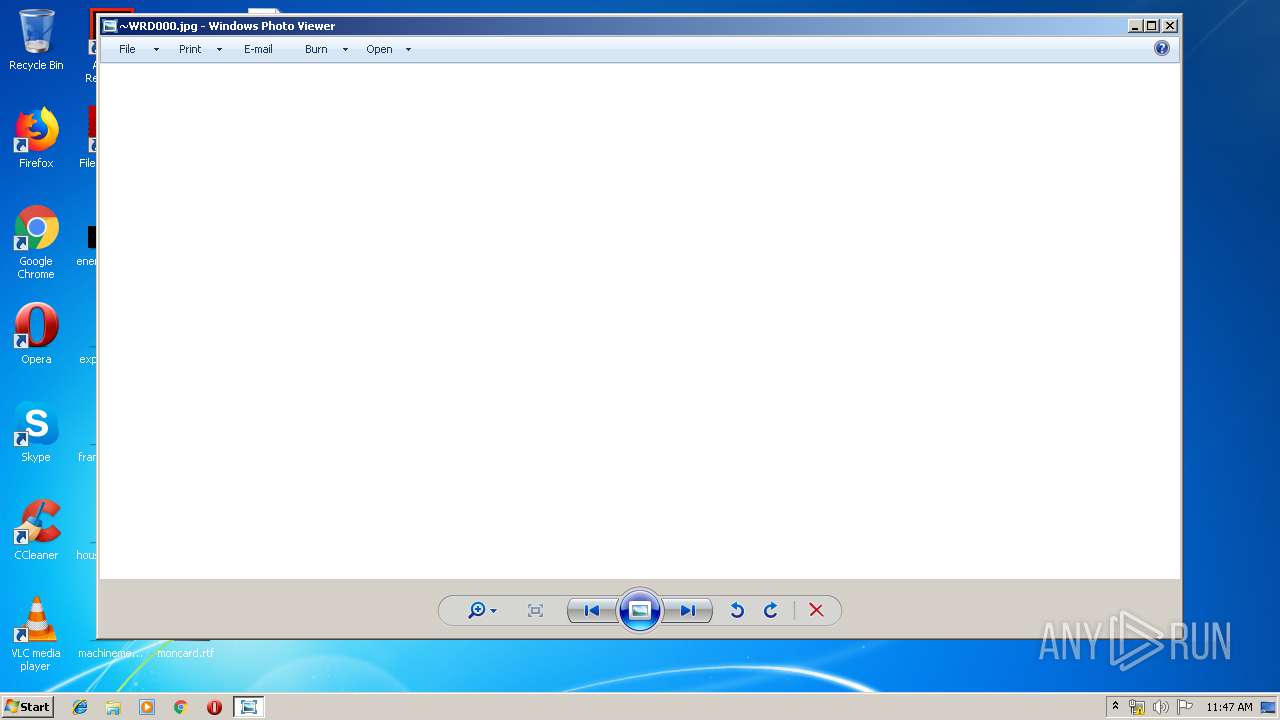Image resolution: width=1280 pixels, height=720 pixels.
Task: Click the E-mail menu item
Action: (258, 49)
